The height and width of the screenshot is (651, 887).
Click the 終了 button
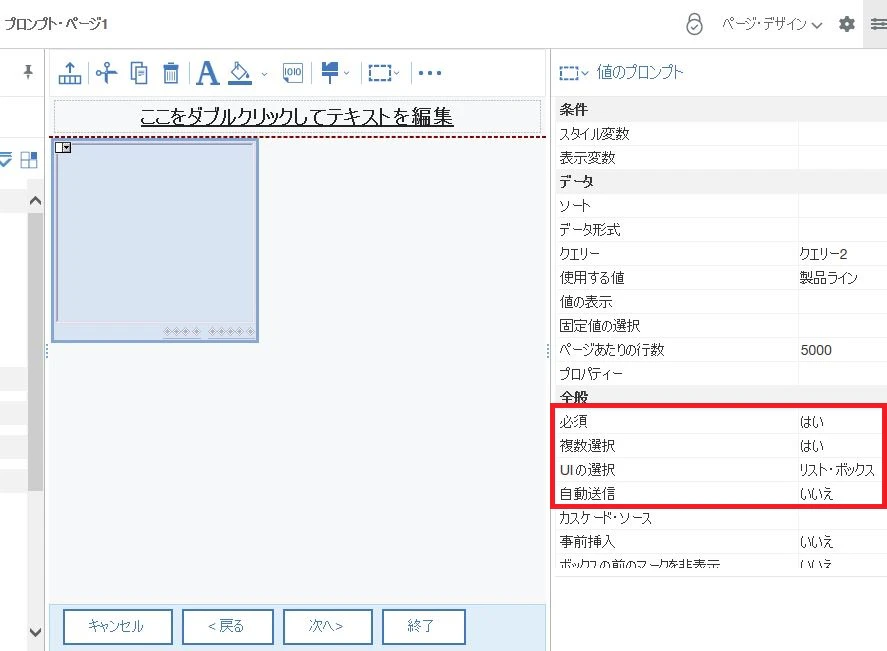[x=424, y=627]
